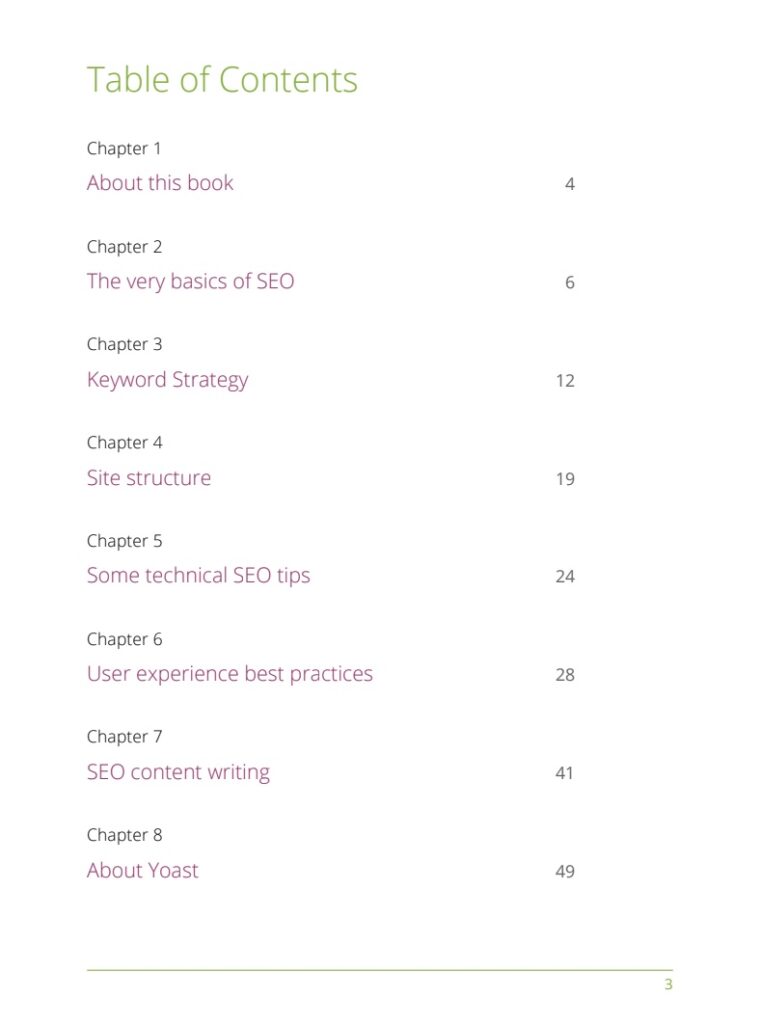The height and width of the screenshot is (1024, 760).
Task: Select "User experience best practices" entry
Action: tap(229, 674)
